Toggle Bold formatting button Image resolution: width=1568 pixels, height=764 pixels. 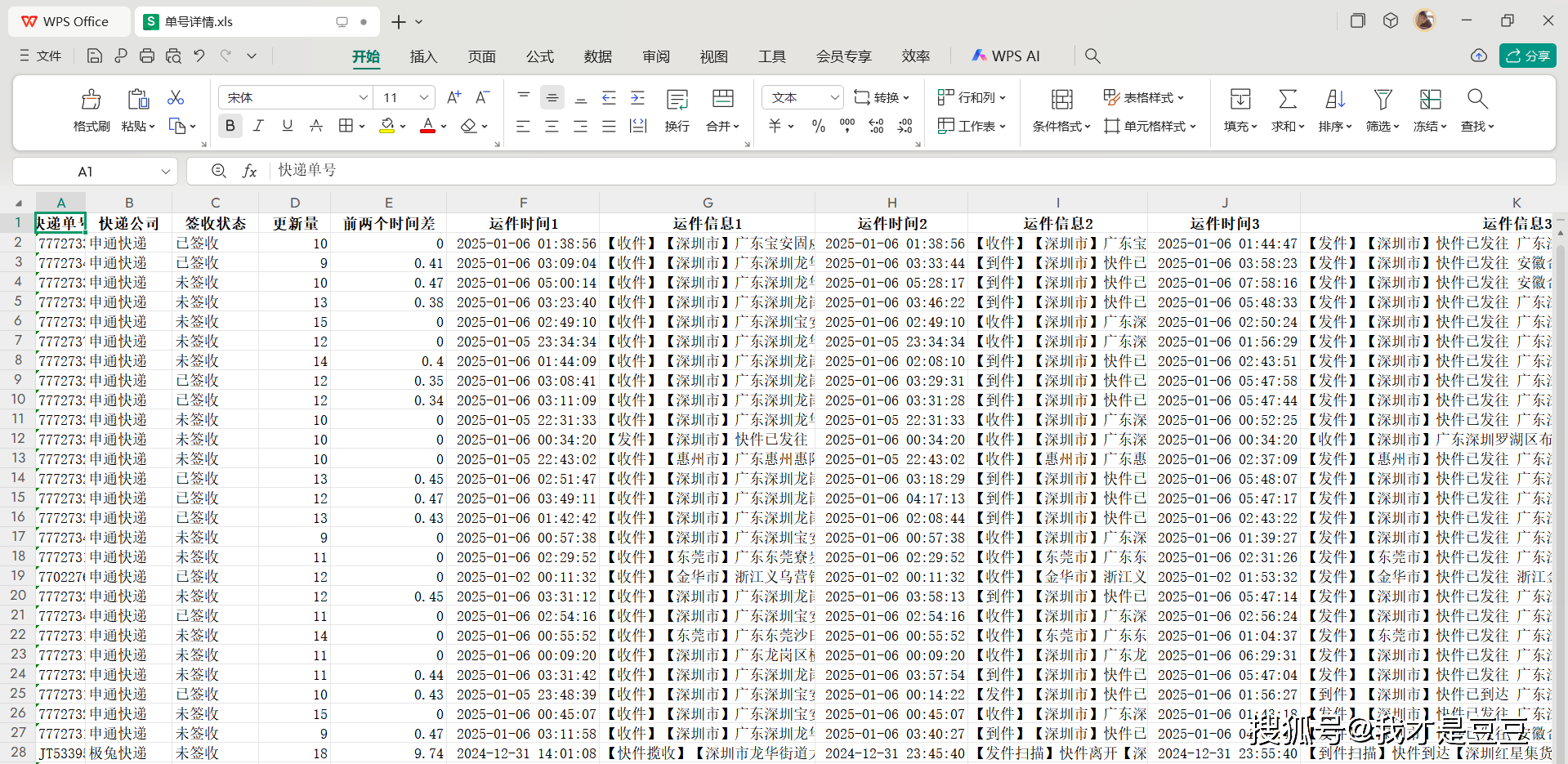(230, 126)
